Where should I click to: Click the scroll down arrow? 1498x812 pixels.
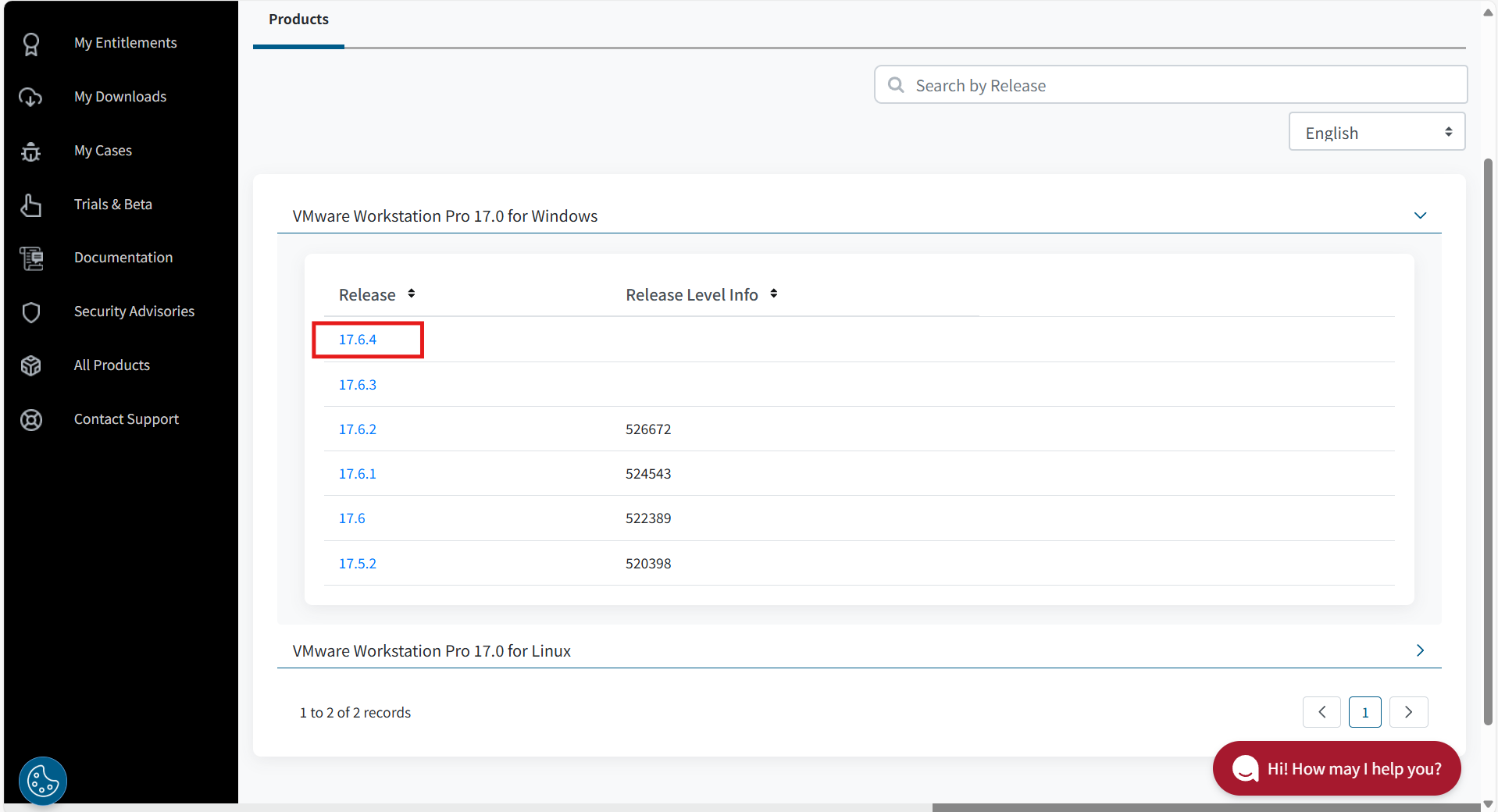[x=1488, y=804]
